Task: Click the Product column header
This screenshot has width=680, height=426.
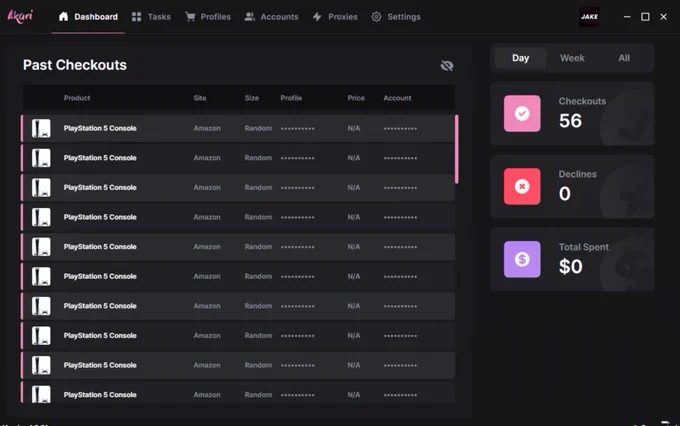Action: (77, 98)
